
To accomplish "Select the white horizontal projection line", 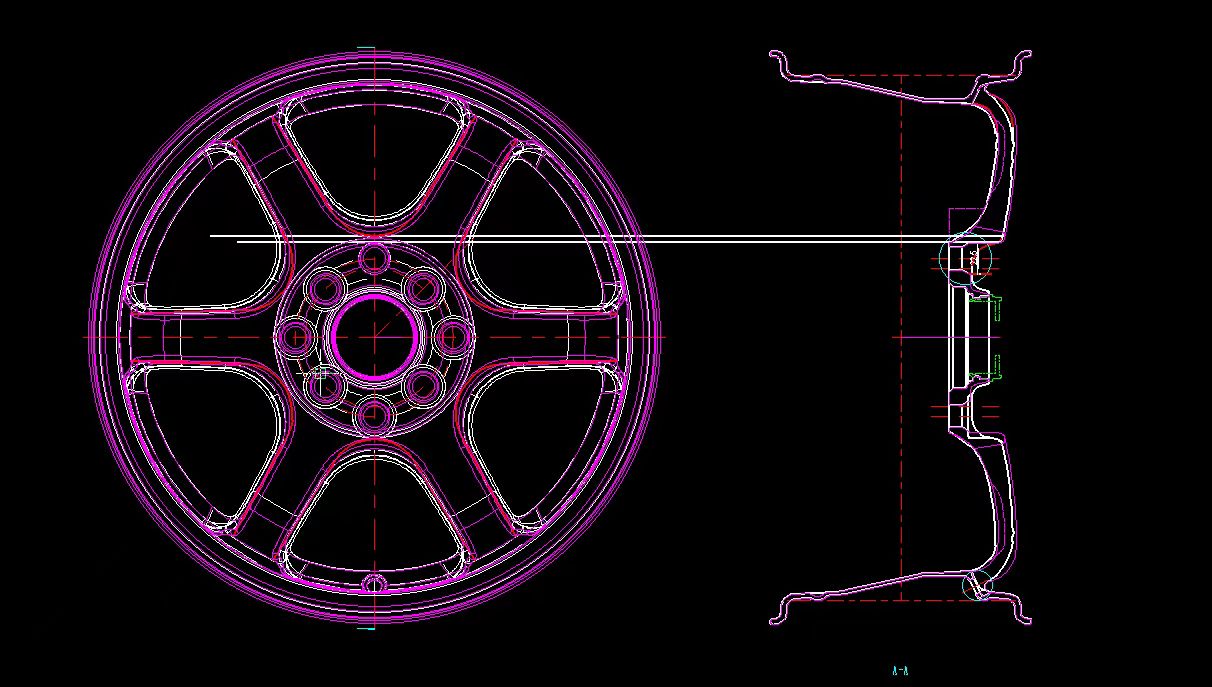I will 600,238.
